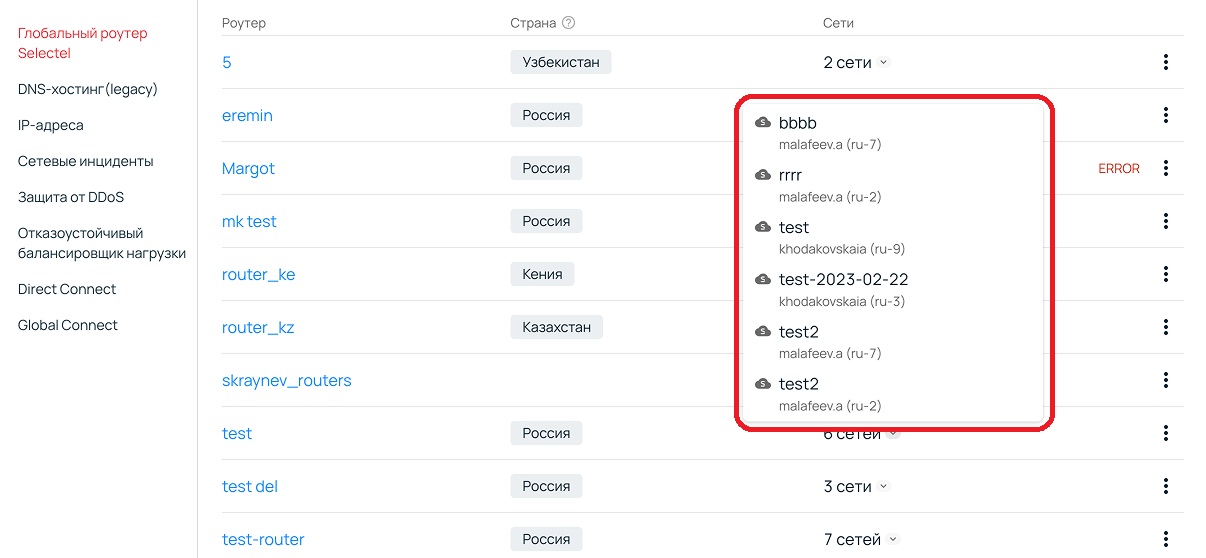Open actions menu for skraynev_routers row
This screenshot has width=1206, height=558.
pyautogui.click(x=1166, y=380)
